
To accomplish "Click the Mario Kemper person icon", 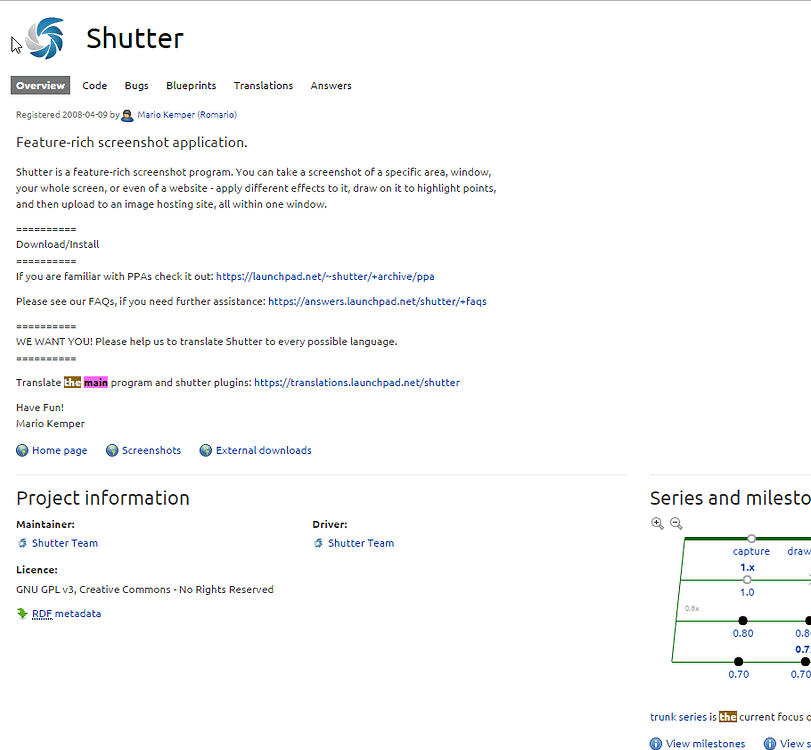I will 127,115.
